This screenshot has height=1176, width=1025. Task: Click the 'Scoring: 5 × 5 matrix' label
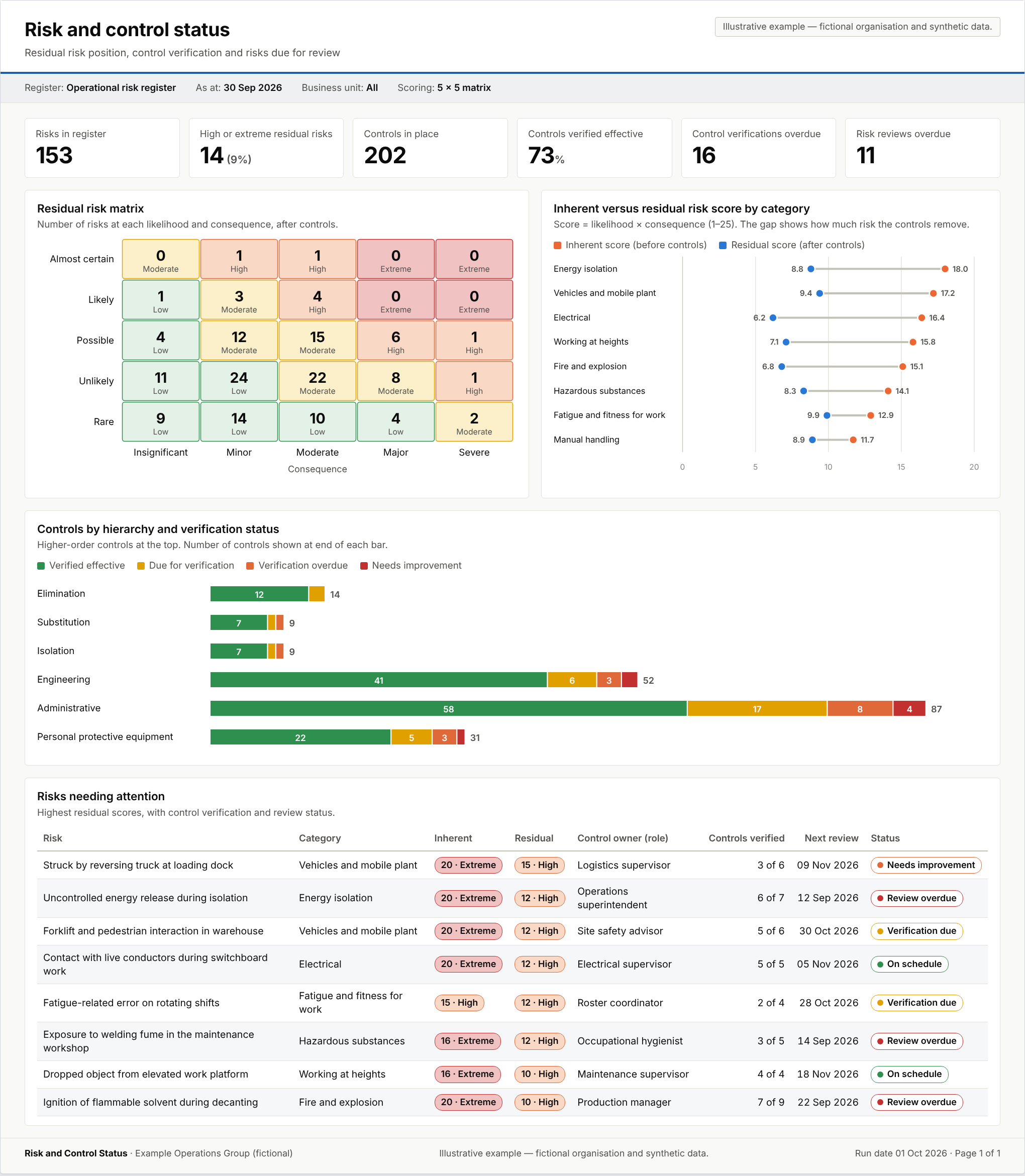444,87
